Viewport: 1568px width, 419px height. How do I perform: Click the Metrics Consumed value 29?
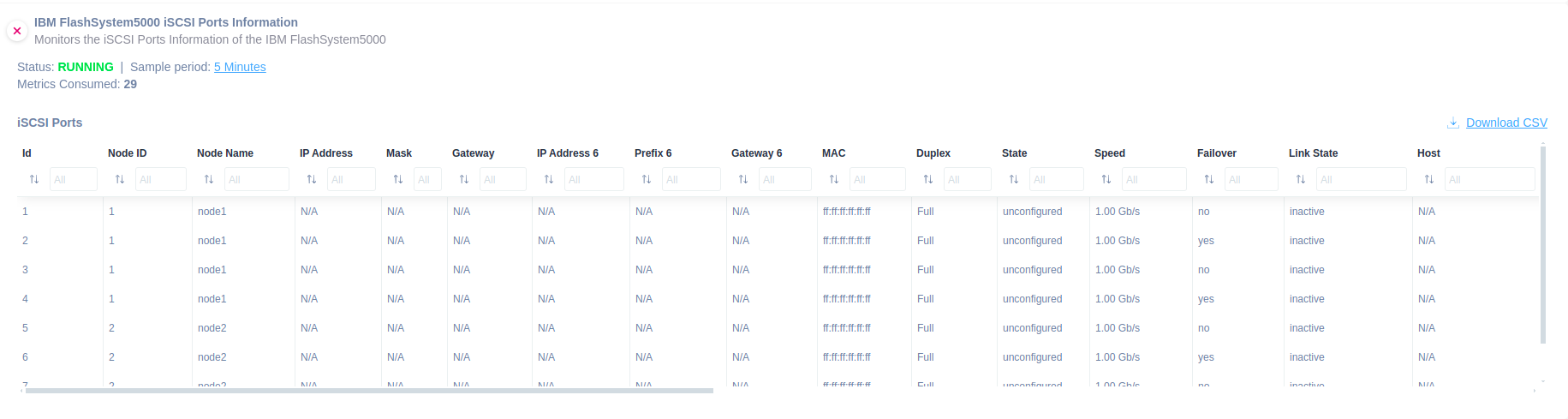click(130, 84)
